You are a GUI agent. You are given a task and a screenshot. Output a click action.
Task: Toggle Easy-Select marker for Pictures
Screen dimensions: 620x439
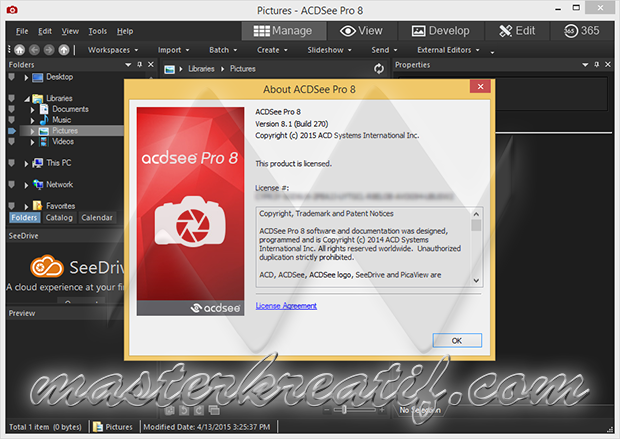click(12, 131)
